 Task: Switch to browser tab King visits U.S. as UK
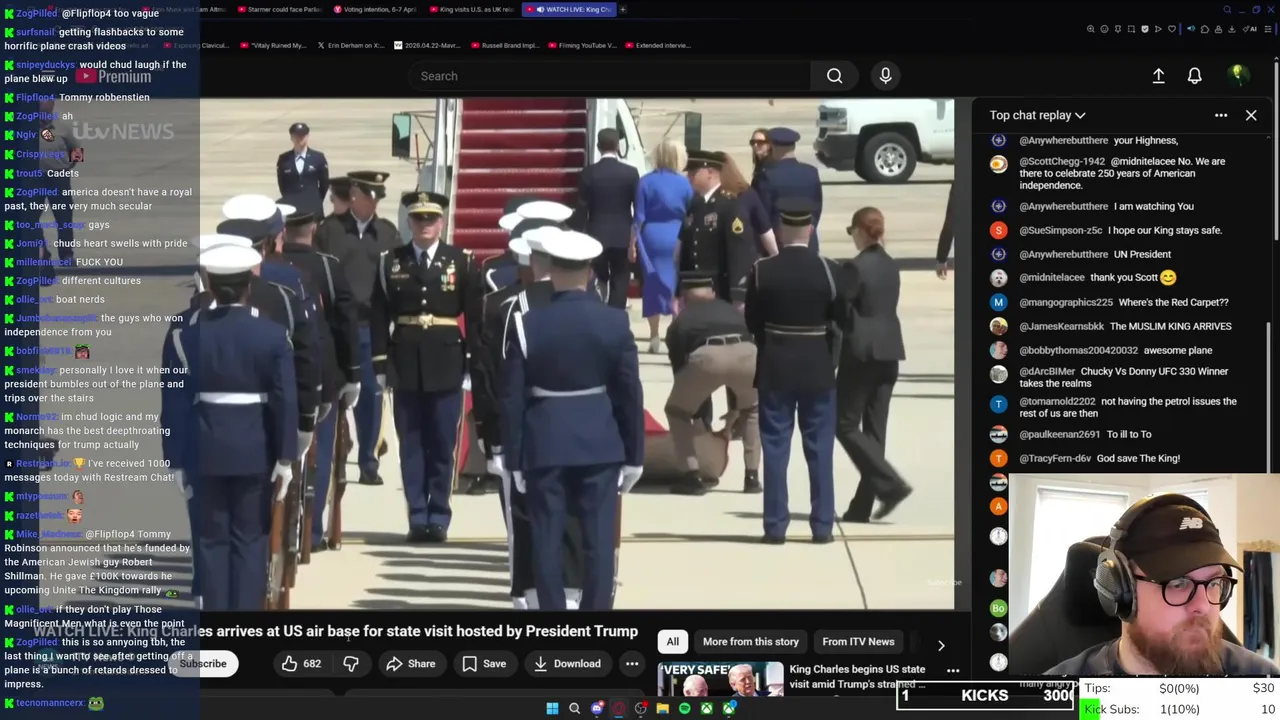(473, 9)
